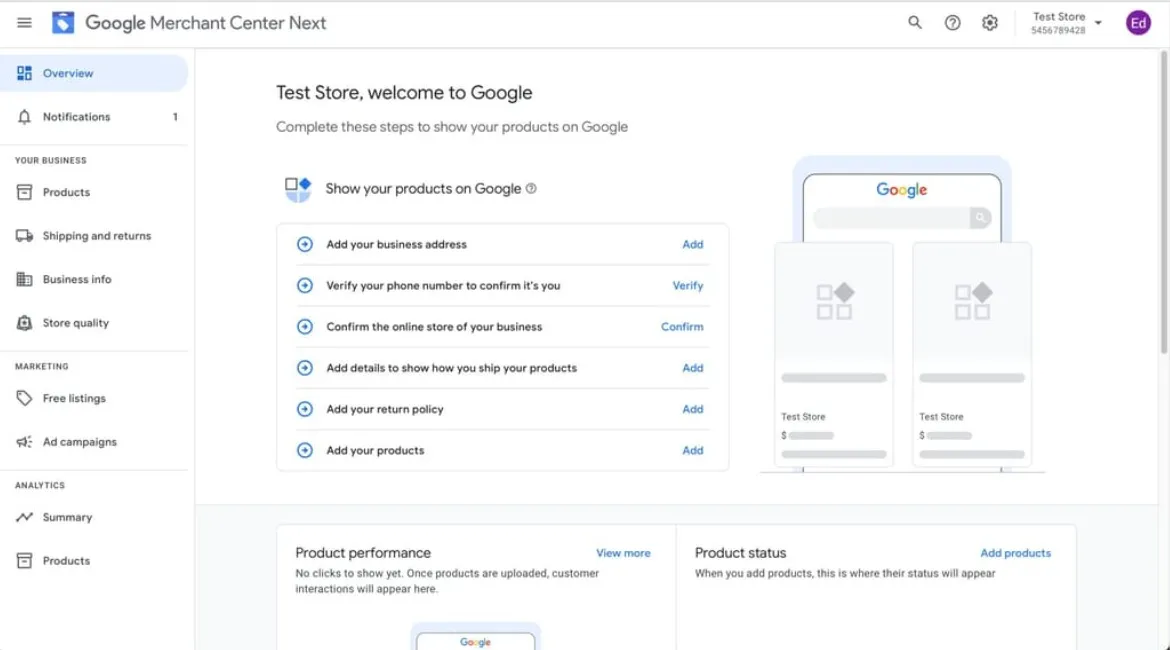Open the navigation hamburger menu

tap(24, 22)
